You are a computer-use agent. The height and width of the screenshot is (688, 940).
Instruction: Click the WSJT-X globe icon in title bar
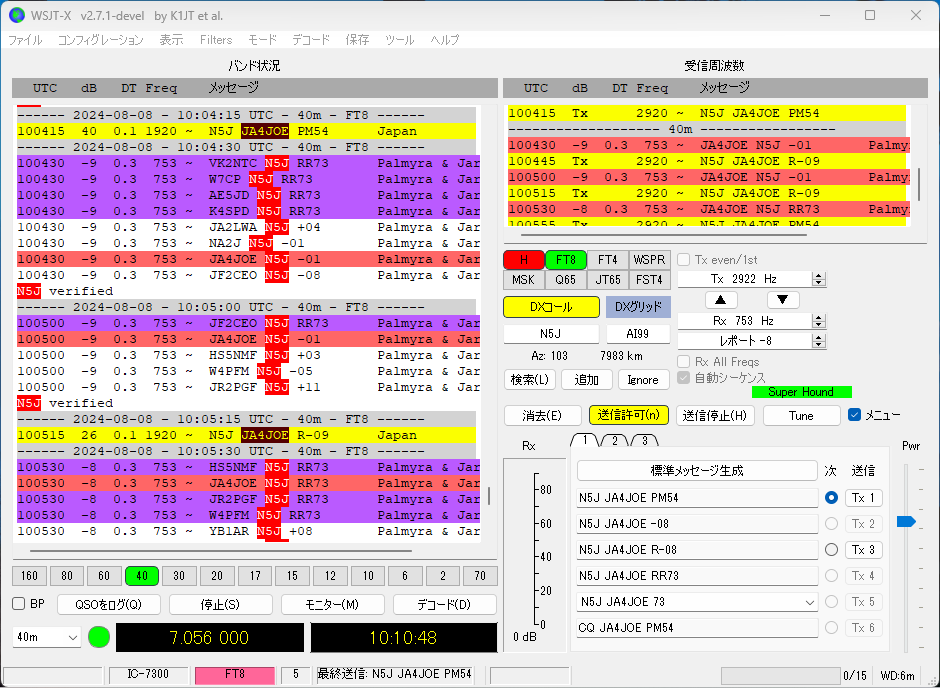pyautogui.click(x=16, y=16)
